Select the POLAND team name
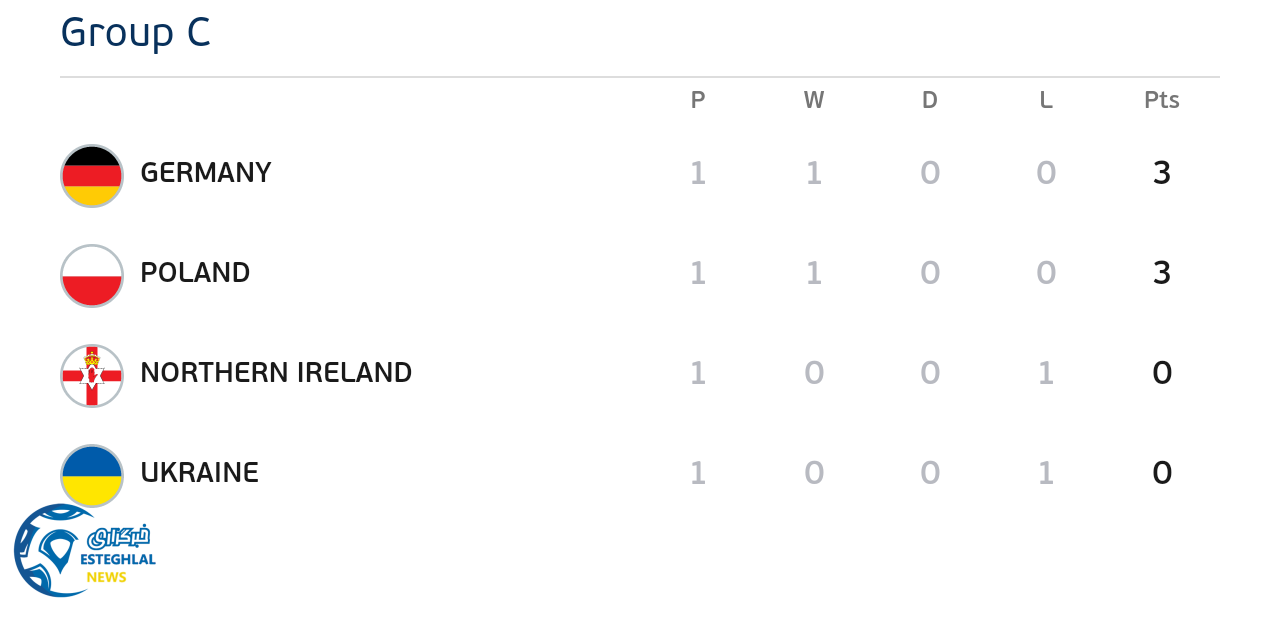Screen dimensions: 1280x621 (x=195, y=273)
